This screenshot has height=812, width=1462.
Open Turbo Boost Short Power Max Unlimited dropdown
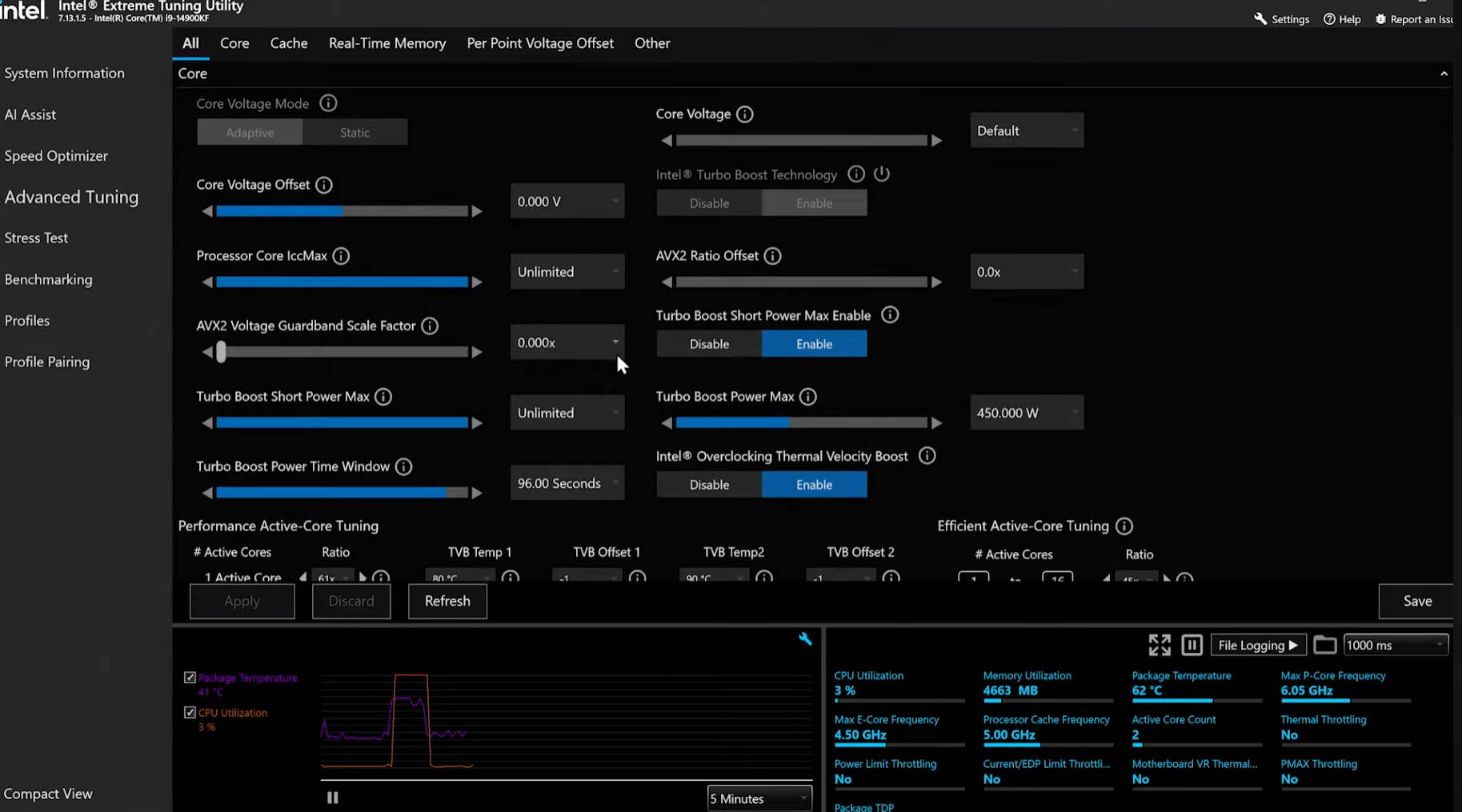point(567,413)
